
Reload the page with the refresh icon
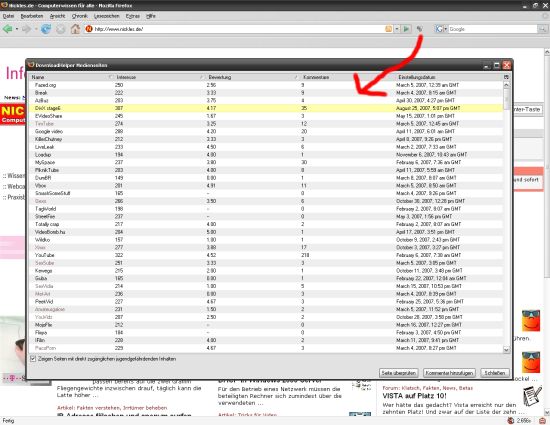pos(46,29)
